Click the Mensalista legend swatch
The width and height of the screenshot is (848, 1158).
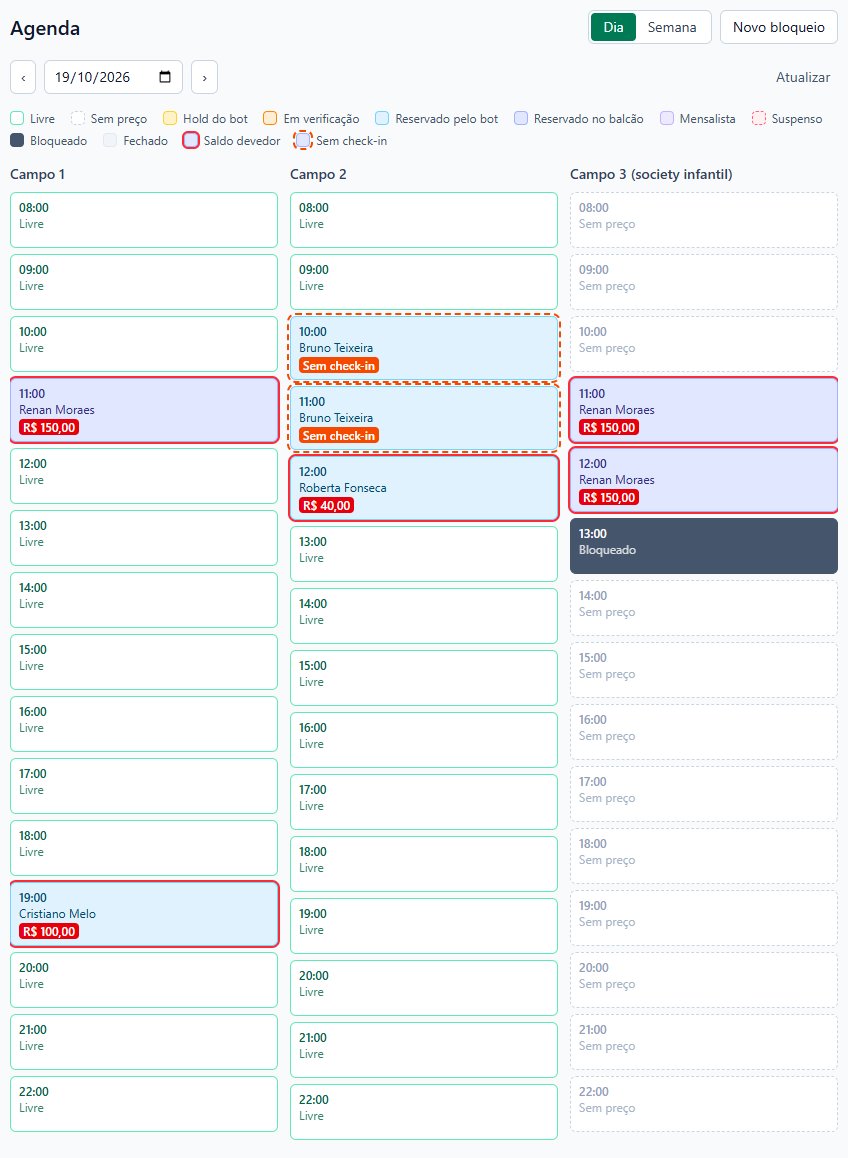667,118
